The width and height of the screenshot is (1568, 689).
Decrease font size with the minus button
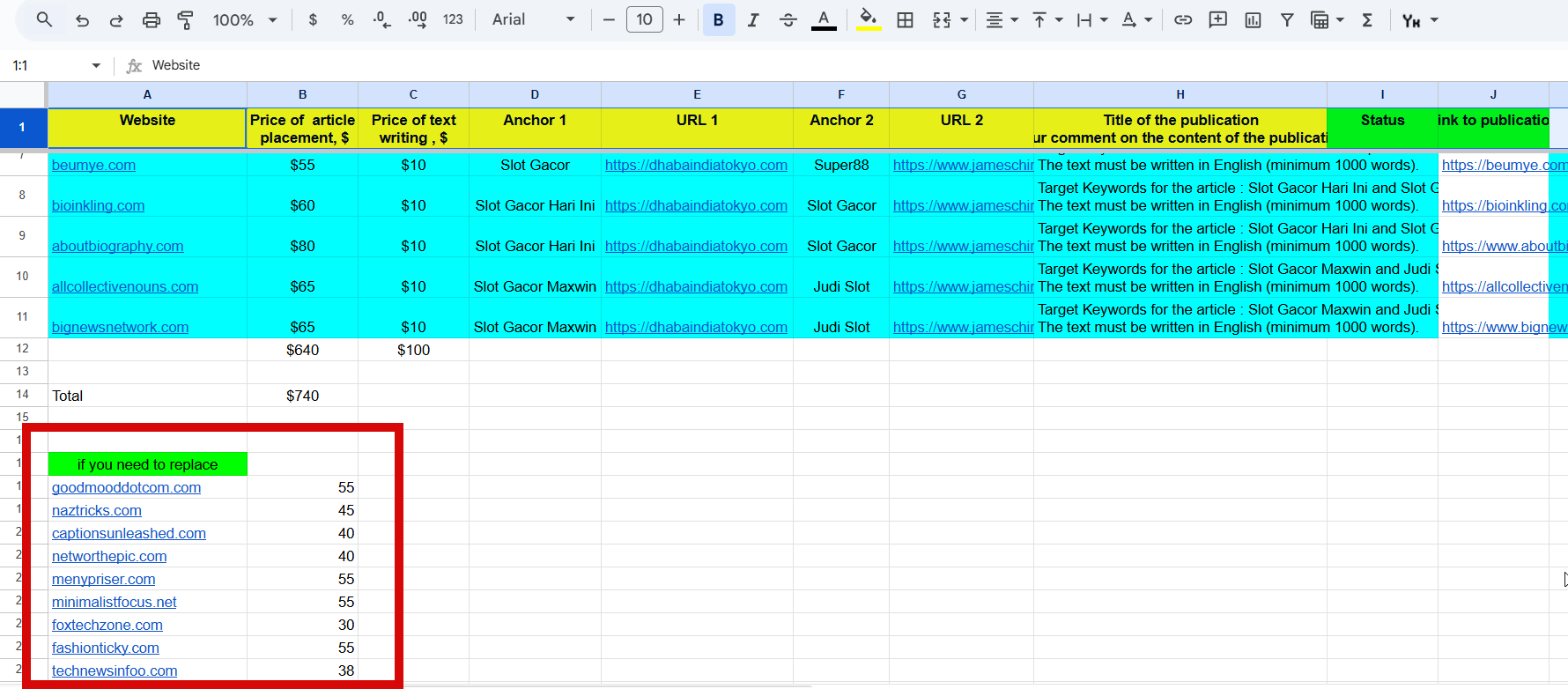click(x=609, y=19)
